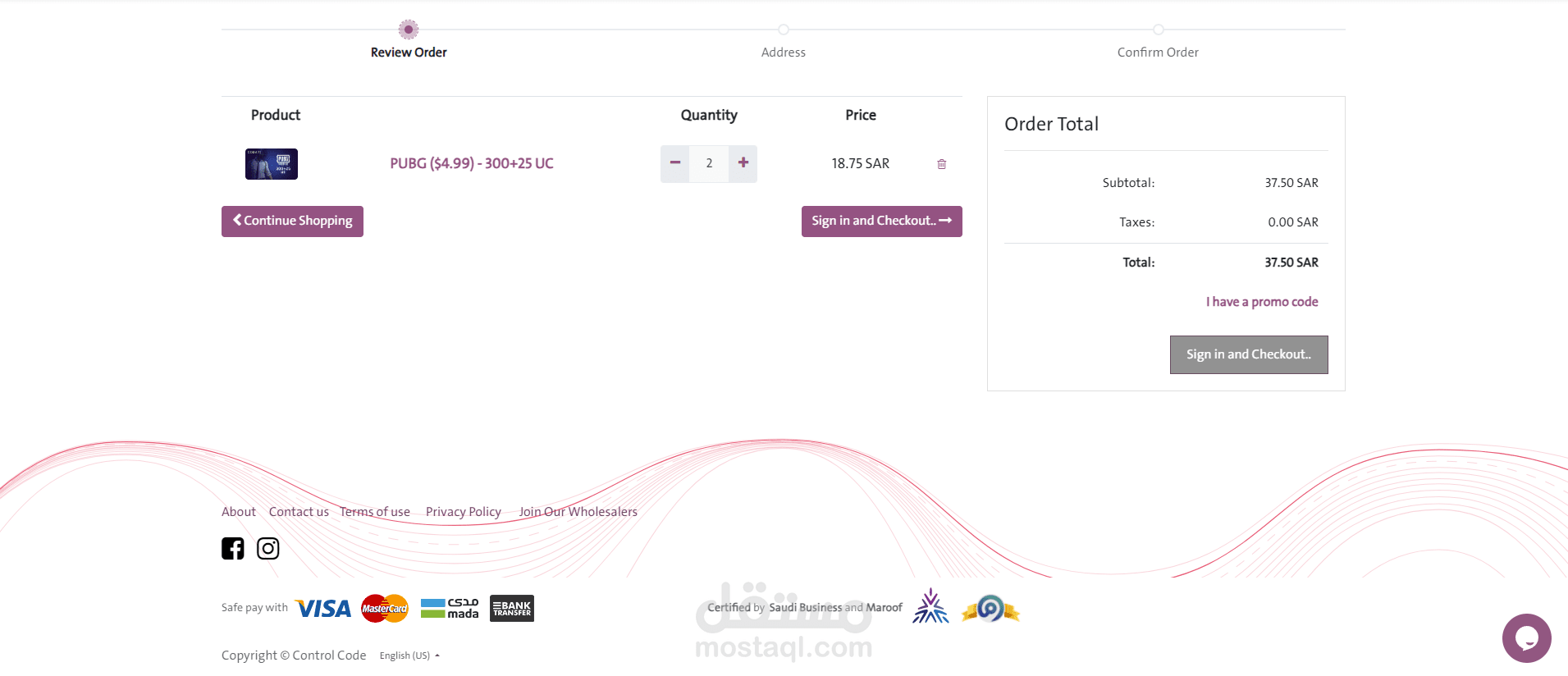The width and height of the screenshot is (1568, 676).
Task: Click the quantity input field showing 2
Action: [x=709, y=163]
